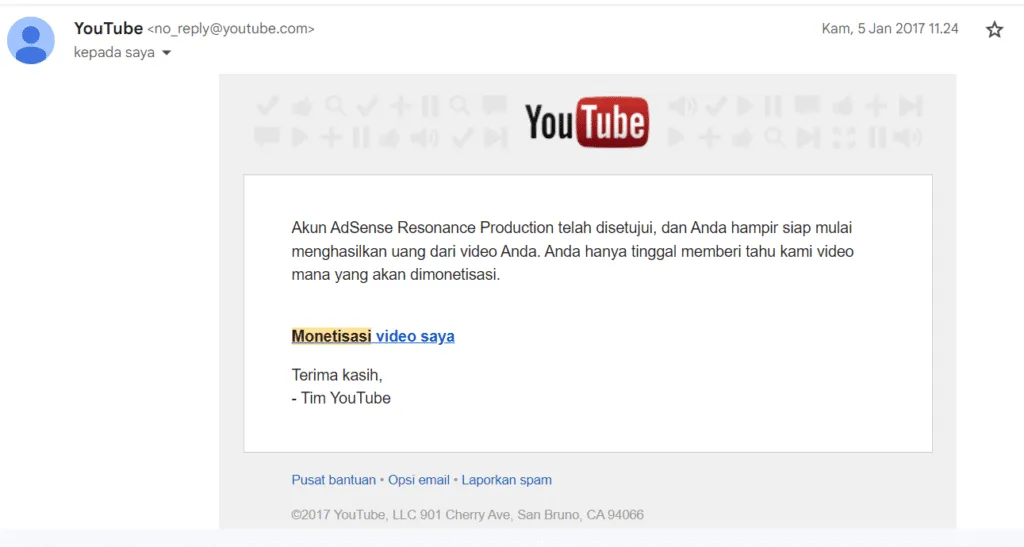This screenshot has width=1024, height=547.
Task: Open the 'video saya' link text
Action: (x=415, y=337)
